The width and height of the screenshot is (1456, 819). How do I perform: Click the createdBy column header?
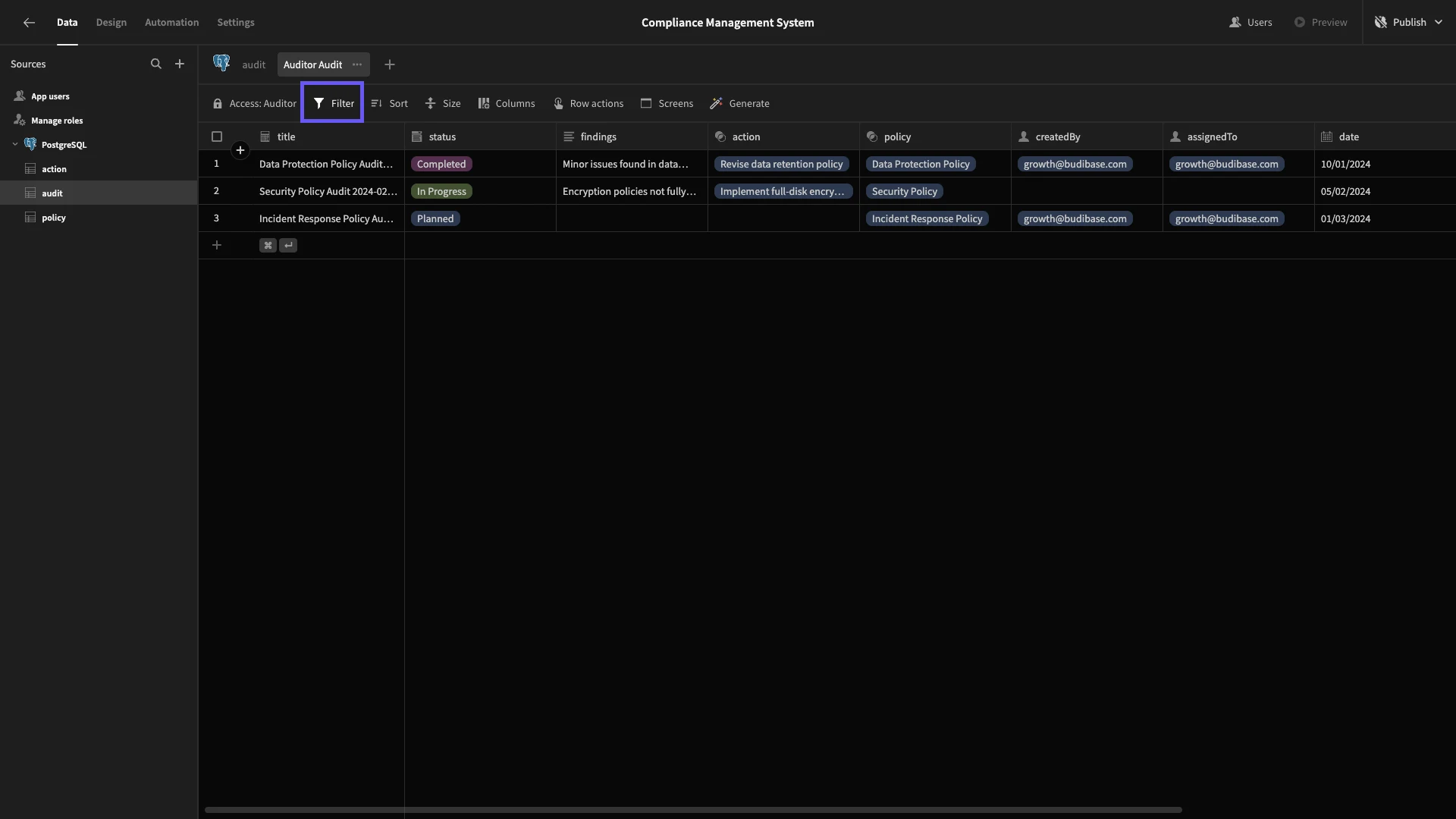[1087, 137]
